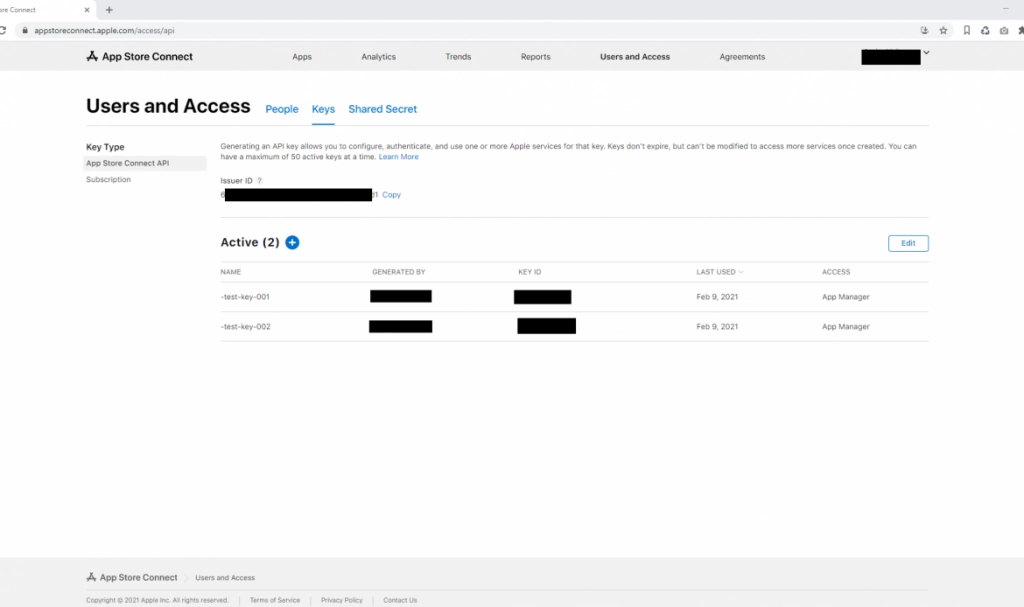Click the blue plus icon beside Active (2)
The image size is (1024, 607).
point(292,242)
